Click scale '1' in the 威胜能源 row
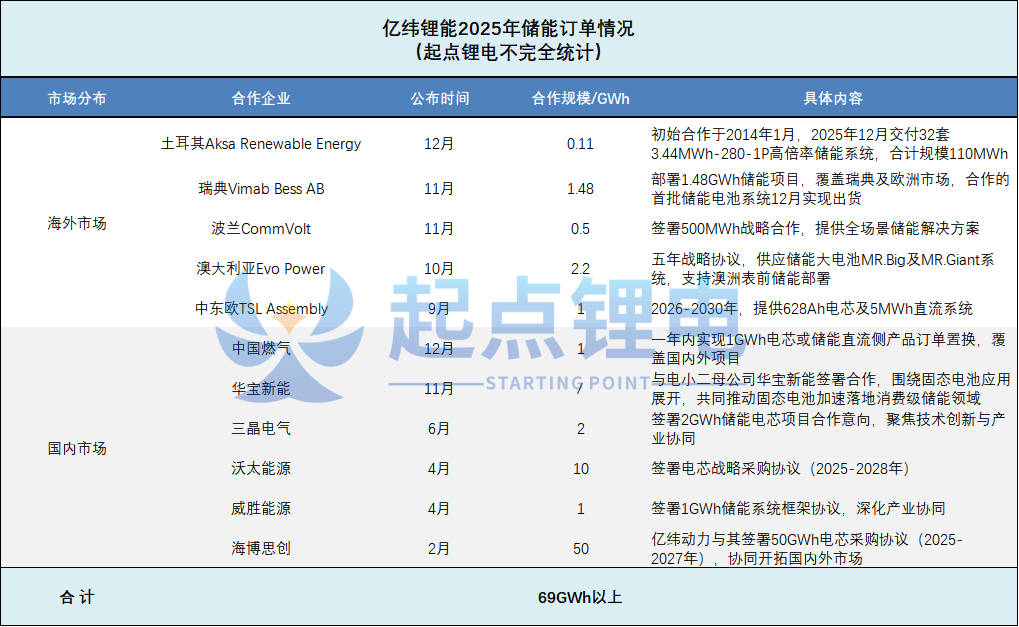This screenshot has height=627, width=1019. tap(580, 509)
